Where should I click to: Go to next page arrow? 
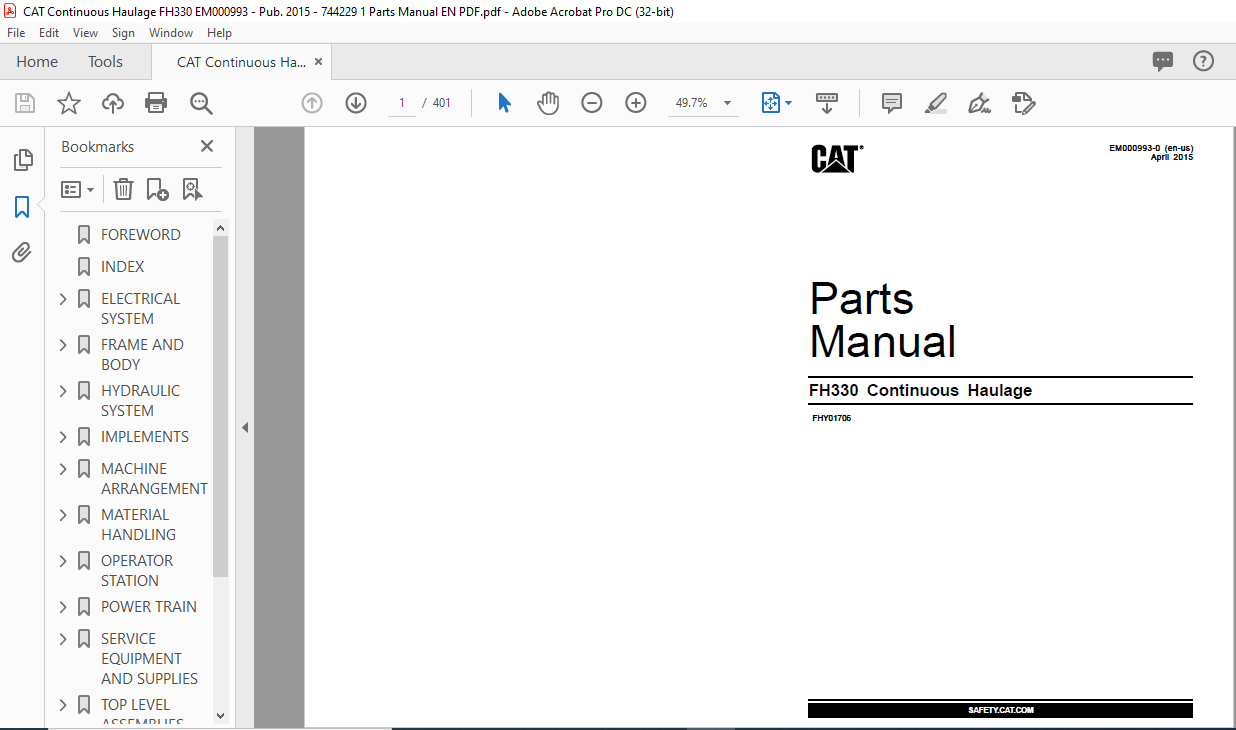coord(356,103)
